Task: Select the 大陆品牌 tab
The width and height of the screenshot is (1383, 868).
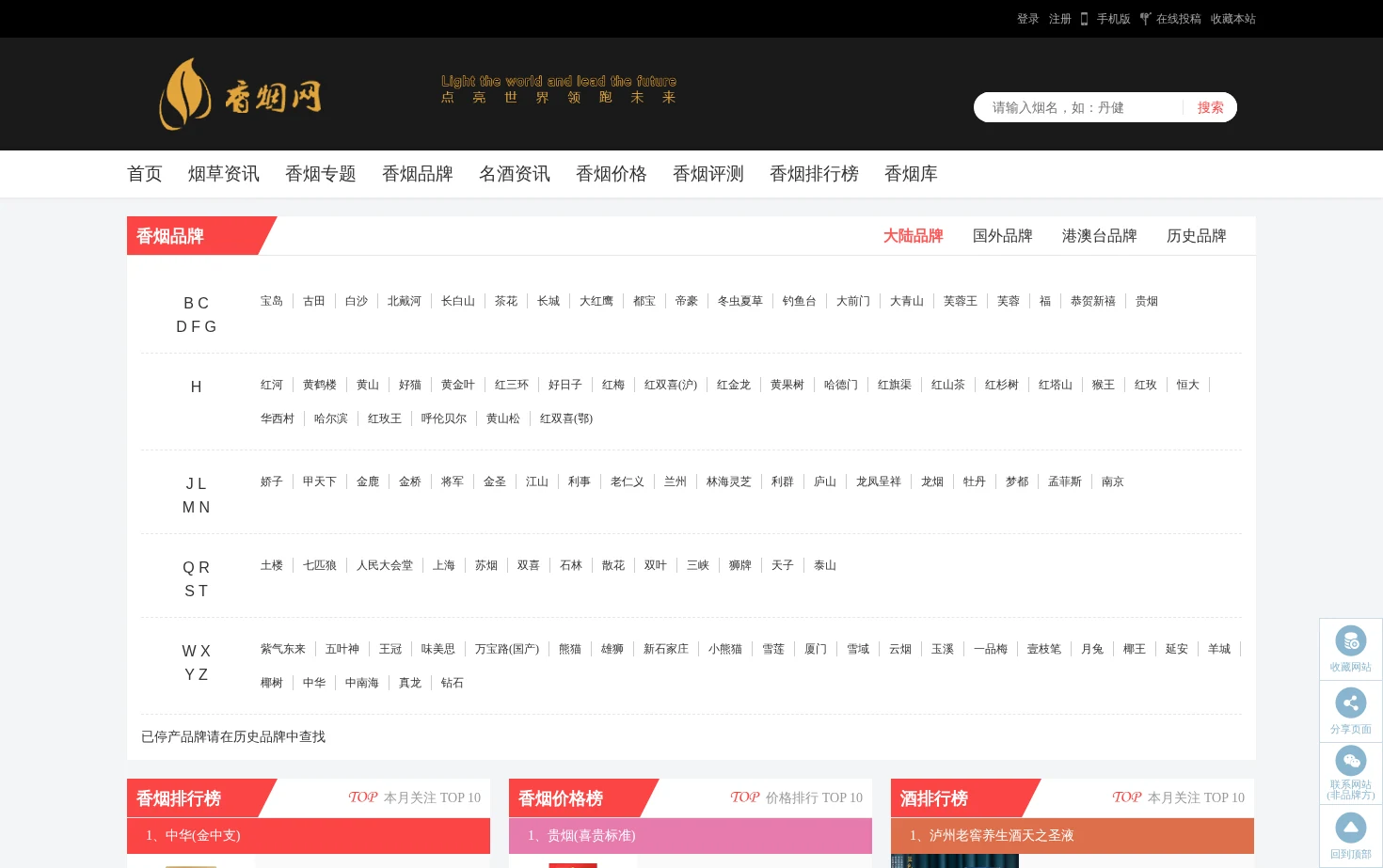Action: click(914, 236)
